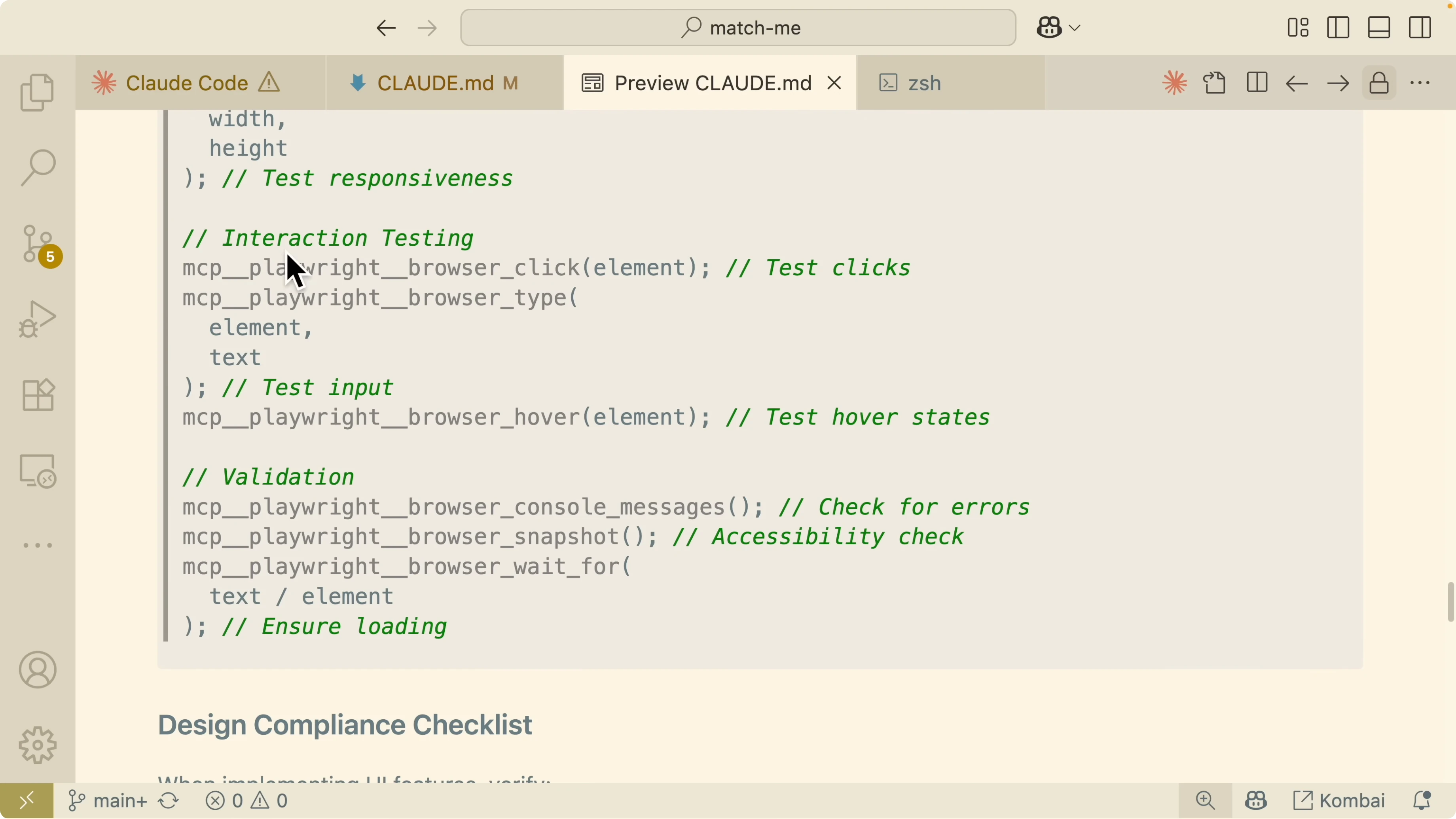Click the '// Test responsiveness' comment
Viewport: 1456px width, 819px height.
coord(368,178)
